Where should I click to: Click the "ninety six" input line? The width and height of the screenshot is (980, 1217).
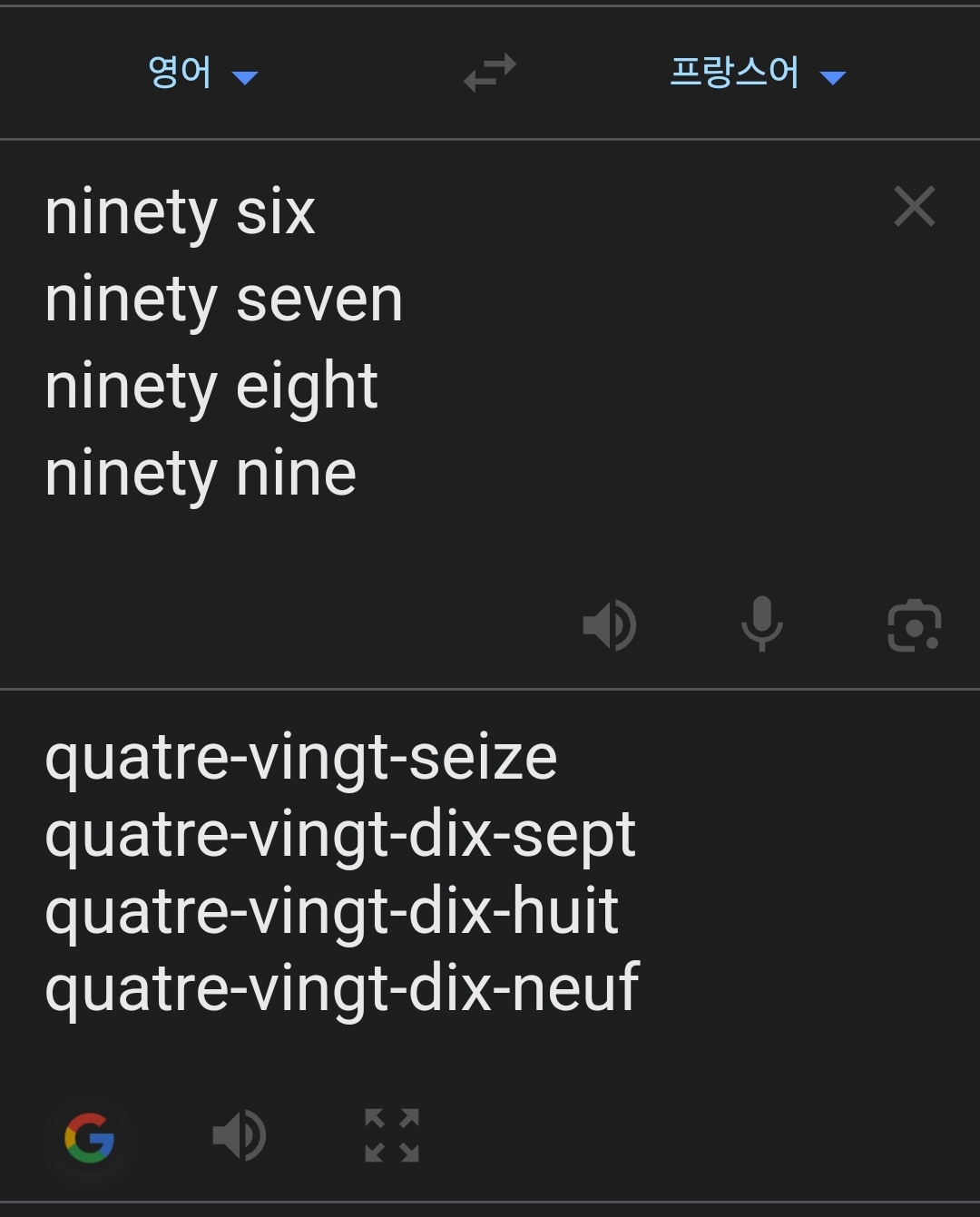point(180,213)
